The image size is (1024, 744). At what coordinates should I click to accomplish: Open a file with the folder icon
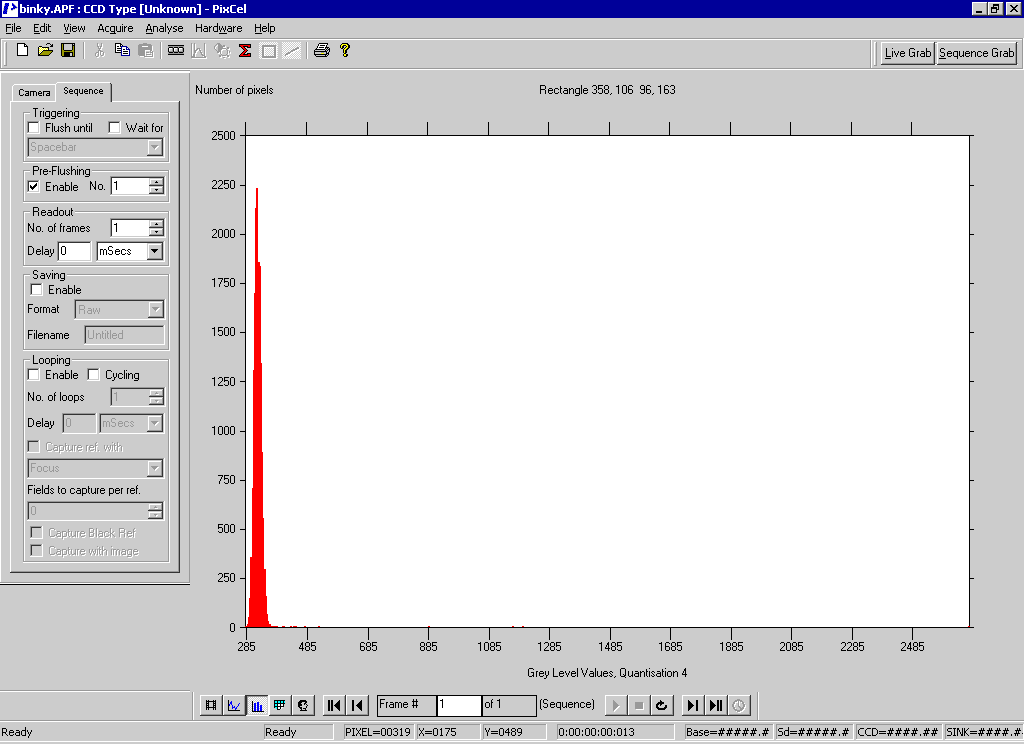point(45,50)
